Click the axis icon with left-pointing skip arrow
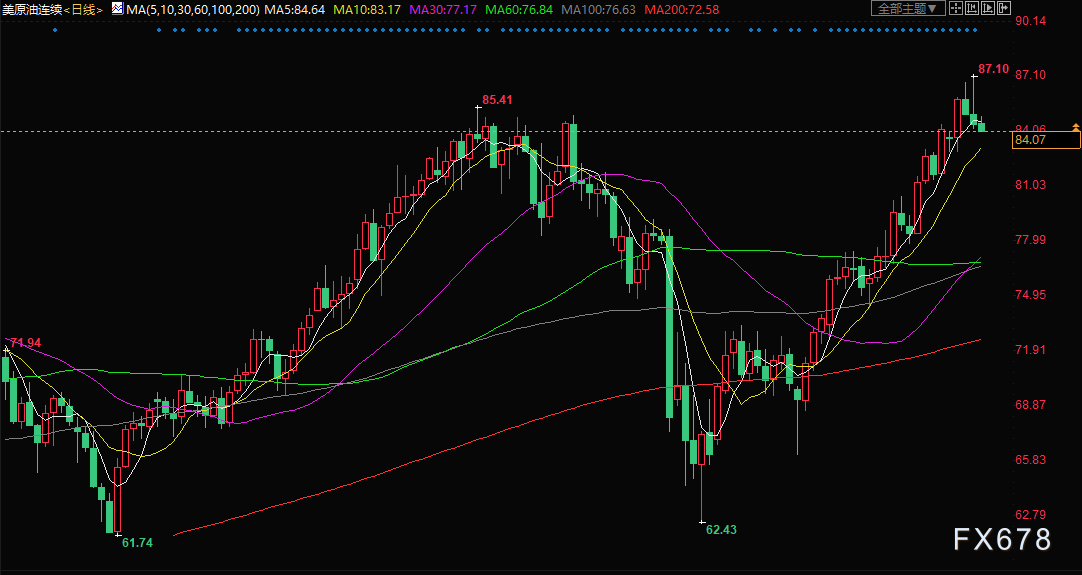The width and height of the screenshot is (1082, 575). [972, 8]
